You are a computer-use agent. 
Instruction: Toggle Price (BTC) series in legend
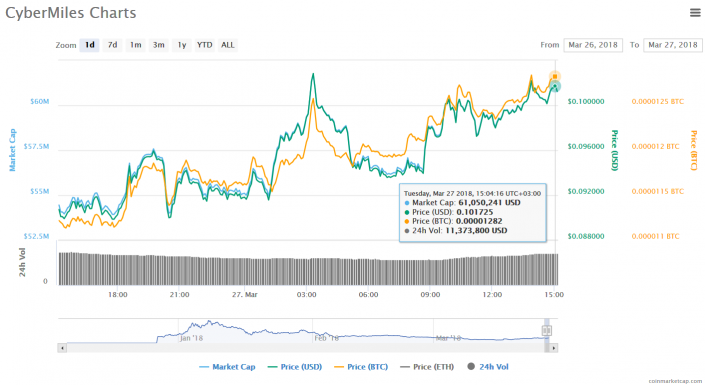[361, 367]
